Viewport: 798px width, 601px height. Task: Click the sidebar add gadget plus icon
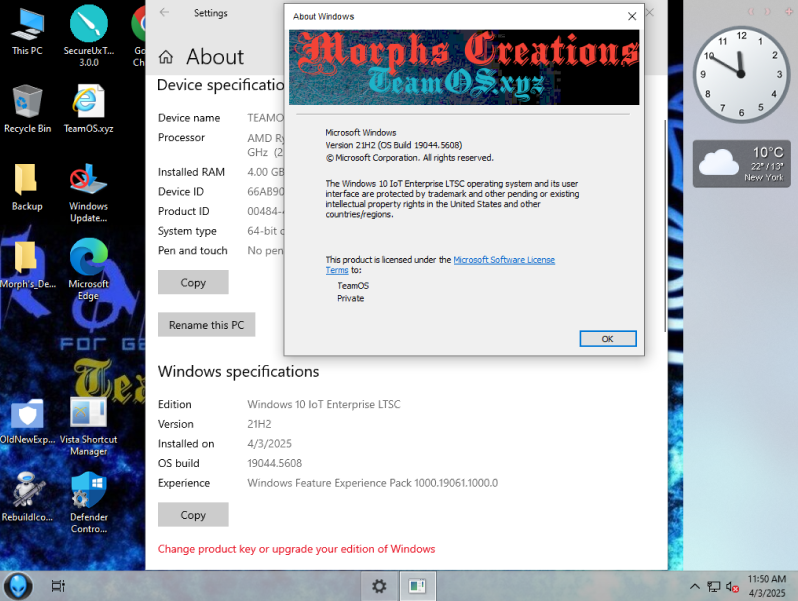(x=788, y=11)
